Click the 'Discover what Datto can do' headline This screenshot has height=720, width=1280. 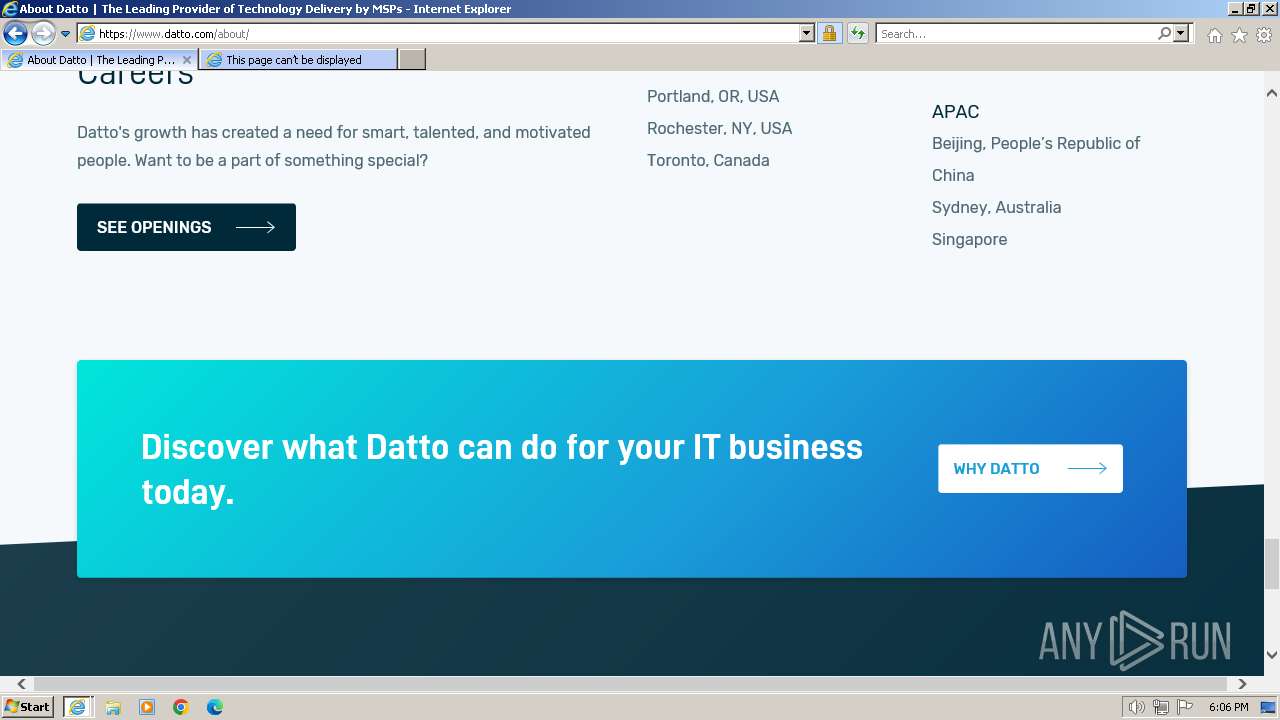tap(502, 469)
